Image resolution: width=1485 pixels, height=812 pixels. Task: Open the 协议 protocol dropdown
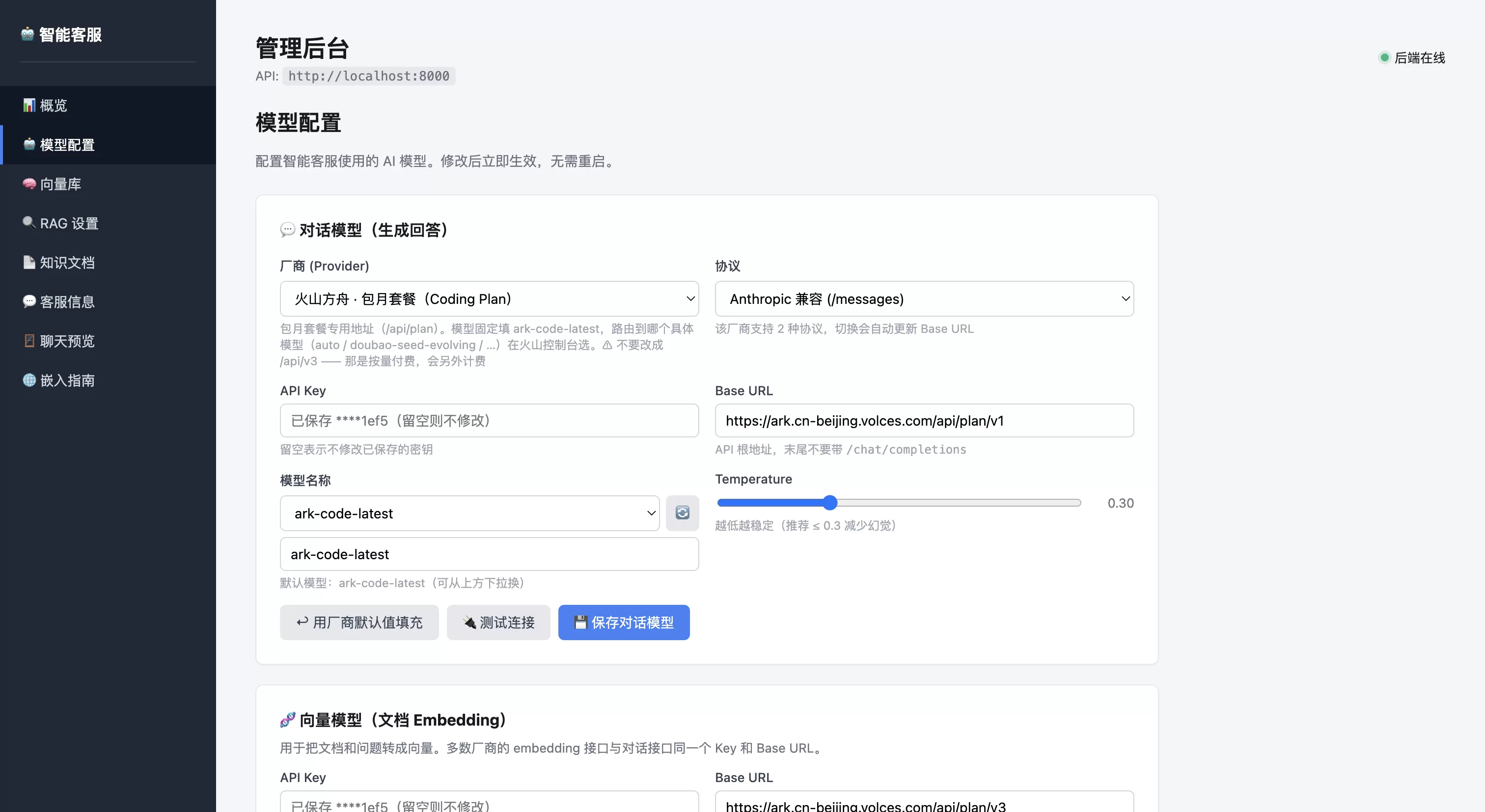pos(924,298)
